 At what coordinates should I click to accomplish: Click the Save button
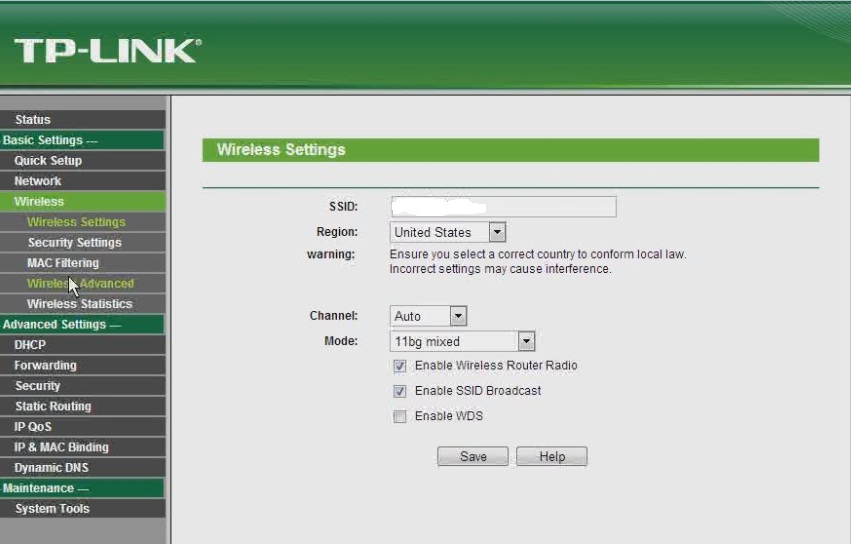coord(473,457)
